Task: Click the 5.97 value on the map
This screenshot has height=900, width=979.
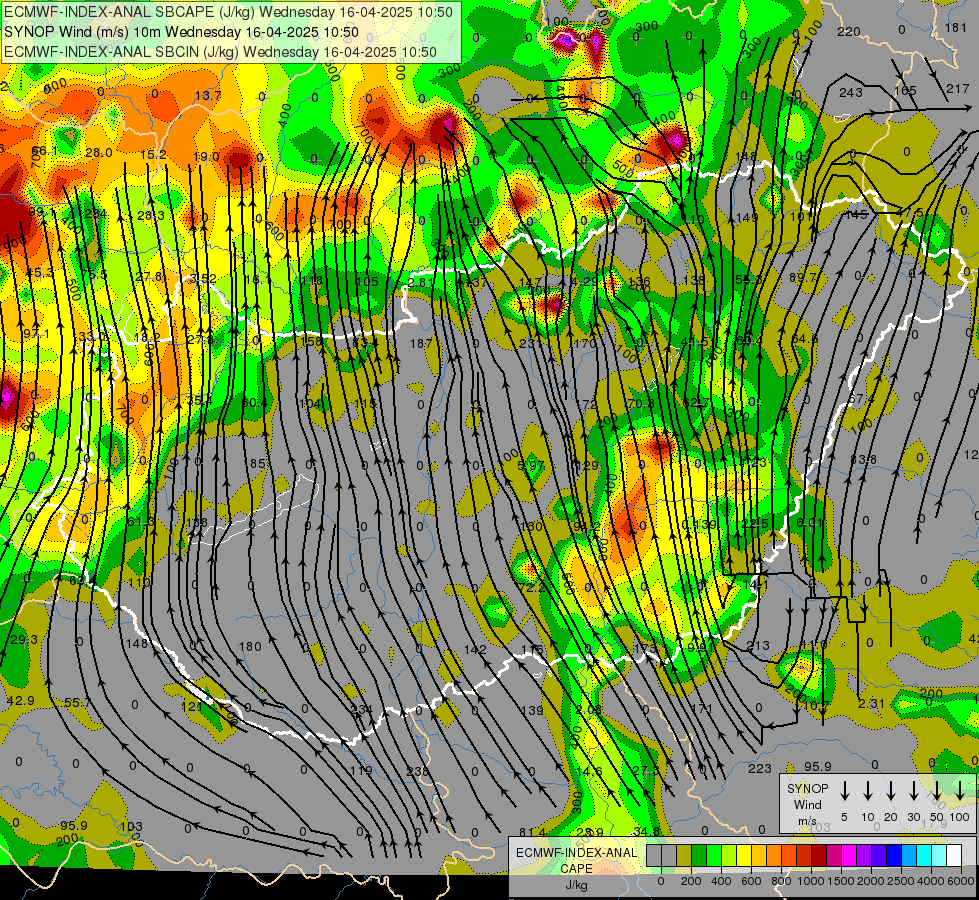Action: (531, 465)
